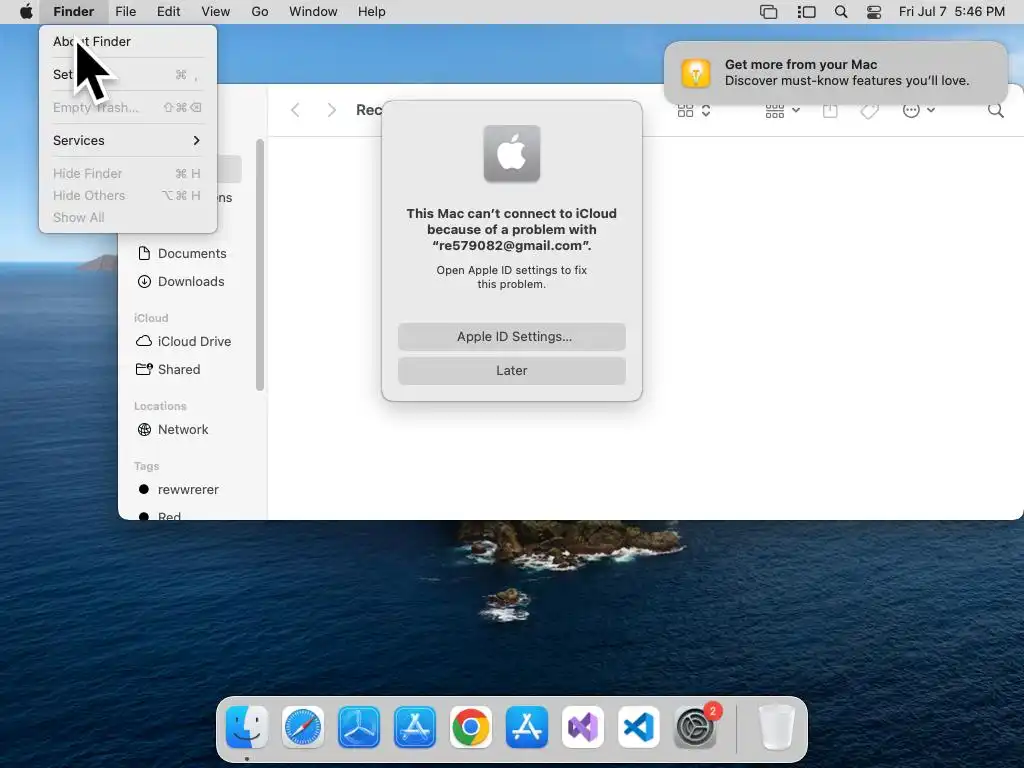The height and width of the screenshot is (768, 1024).
Task: Click the Apple logo in the dialog
Action: (512, 153)
